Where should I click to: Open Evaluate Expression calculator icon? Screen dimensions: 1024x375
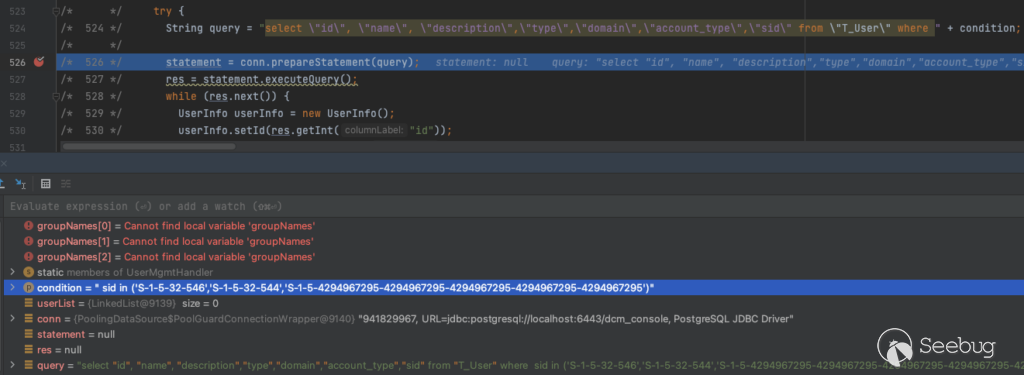click(46, 184)
